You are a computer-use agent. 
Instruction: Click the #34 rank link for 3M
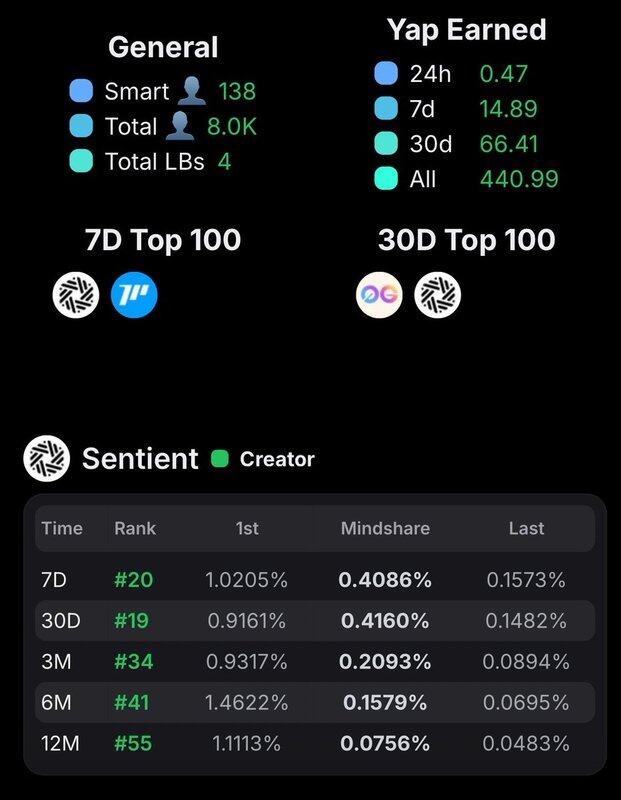[134, 662]
